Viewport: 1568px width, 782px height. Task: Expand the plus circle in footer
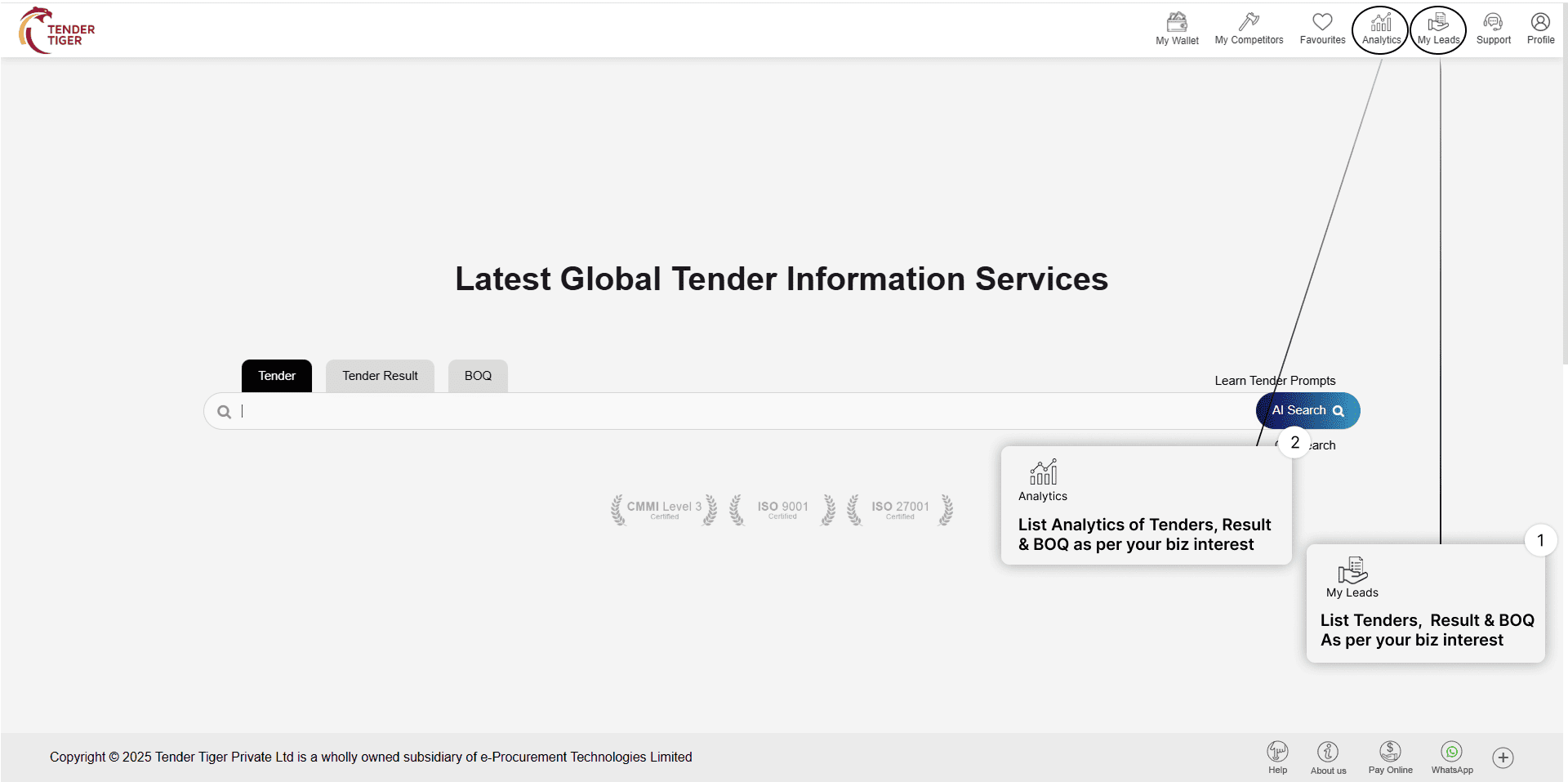[1503, 757]
